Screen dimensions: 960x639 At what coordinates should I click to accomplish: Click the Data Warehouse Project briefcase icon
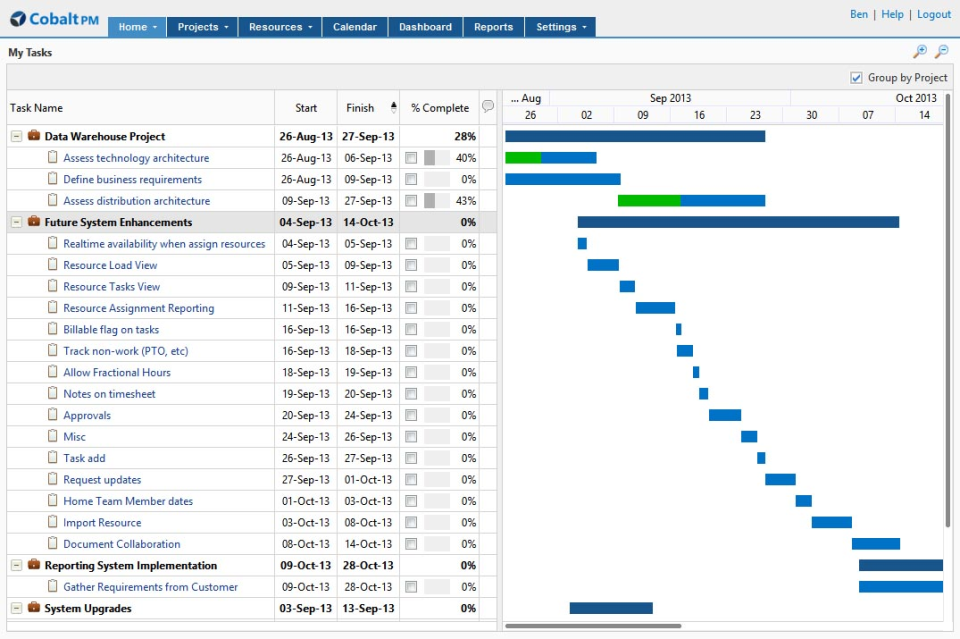pos(33,136)
